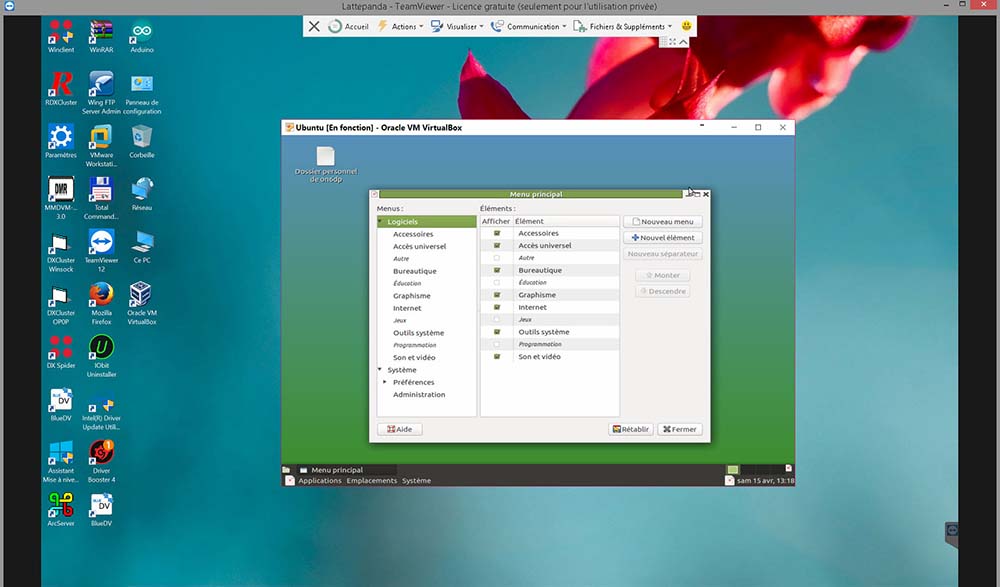This screenshot has height=587, width=1000.
Task: Open Ubuntu Système panel menu
Action: point(416,480)
